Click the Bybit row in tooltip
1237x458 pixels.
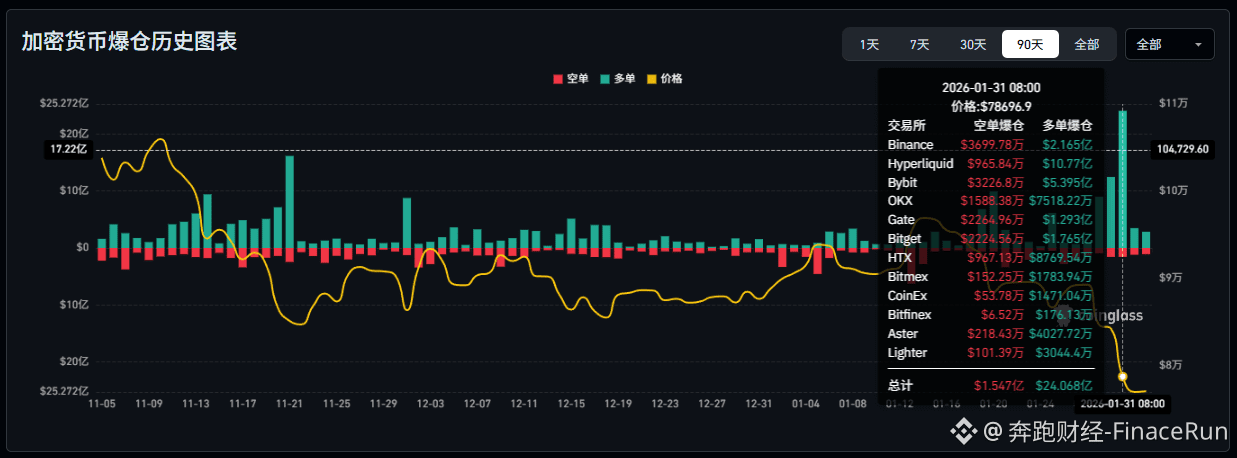coord(990,183)
